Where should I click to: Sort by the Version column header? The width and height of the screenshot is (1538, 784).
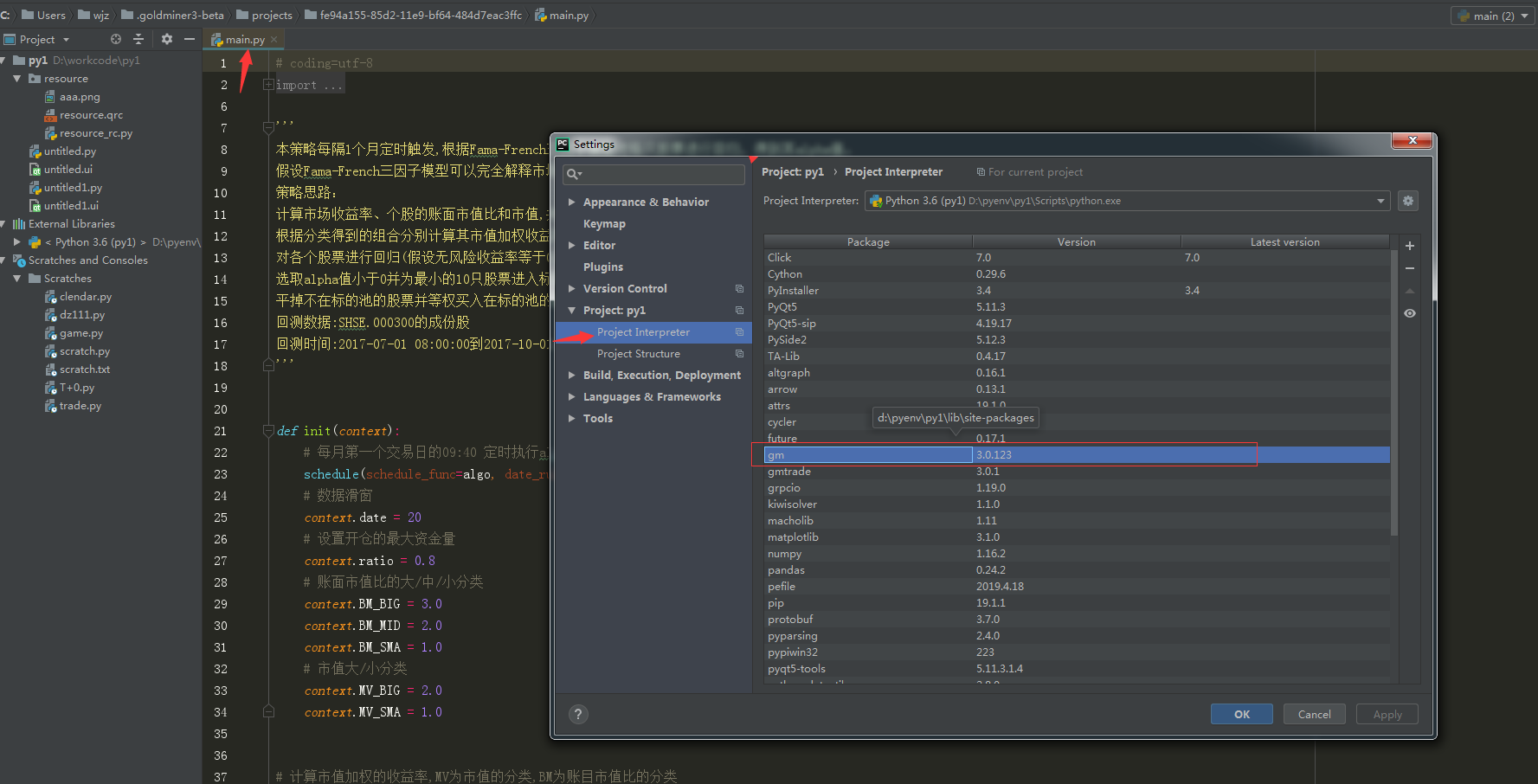pyautogui.click(x=1076, y=241)
